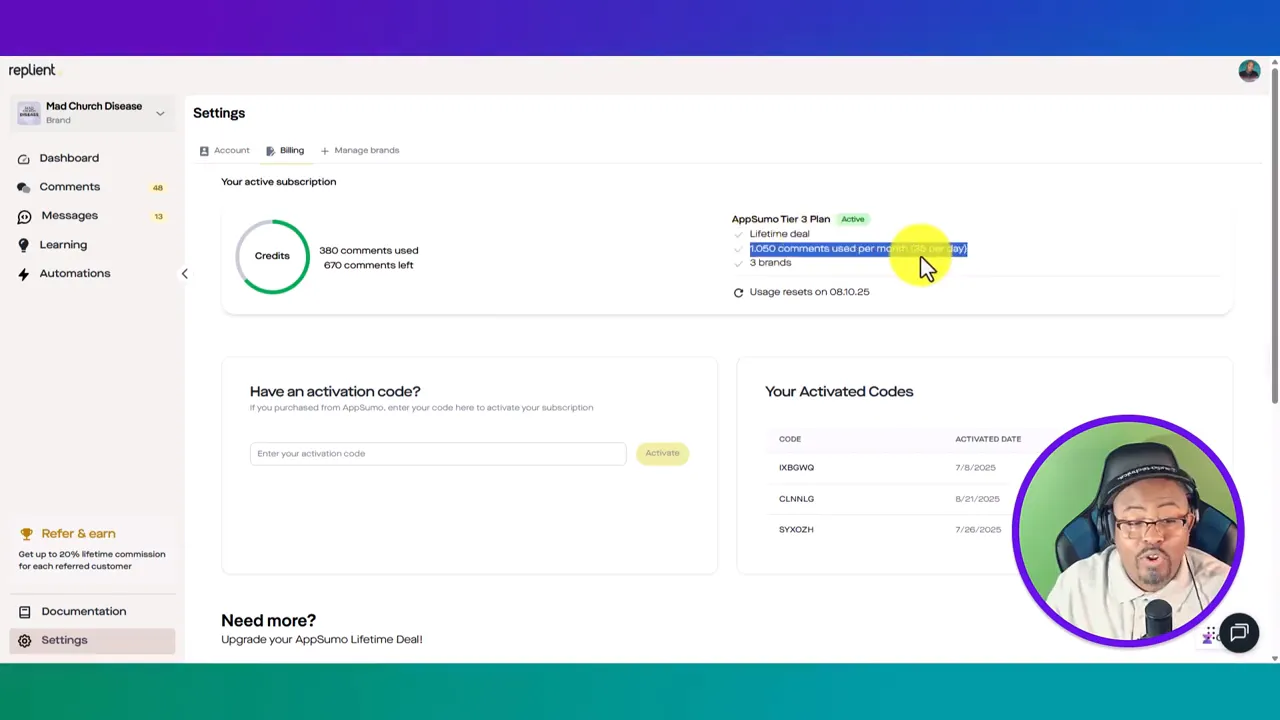
Task: Click the '670 comments left' text
Action: tap(369, 265)
